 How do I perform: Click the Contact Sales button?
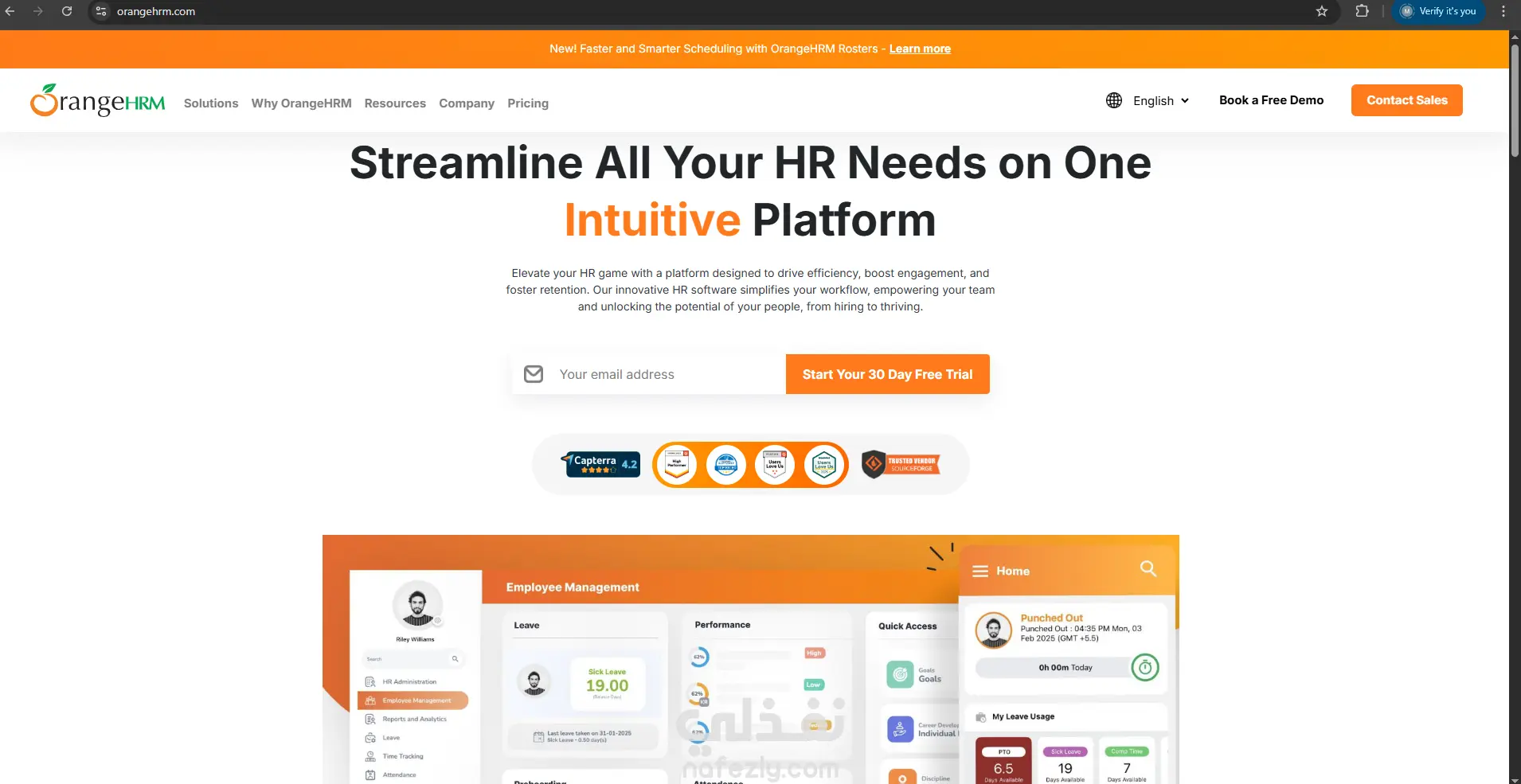point(1407,100)
